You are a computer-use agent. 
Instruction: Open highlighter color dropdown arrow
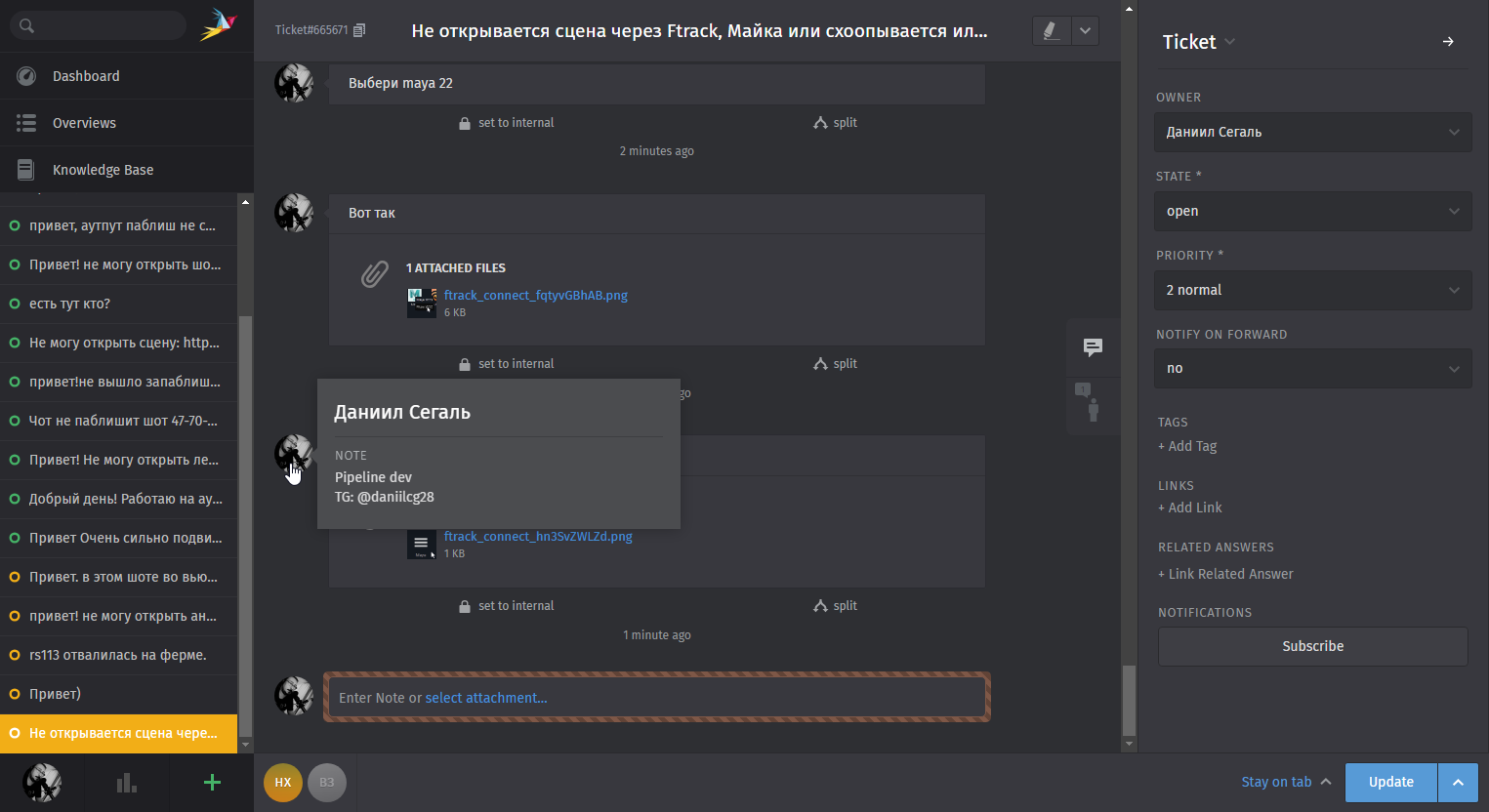[x=1085, y=31]
